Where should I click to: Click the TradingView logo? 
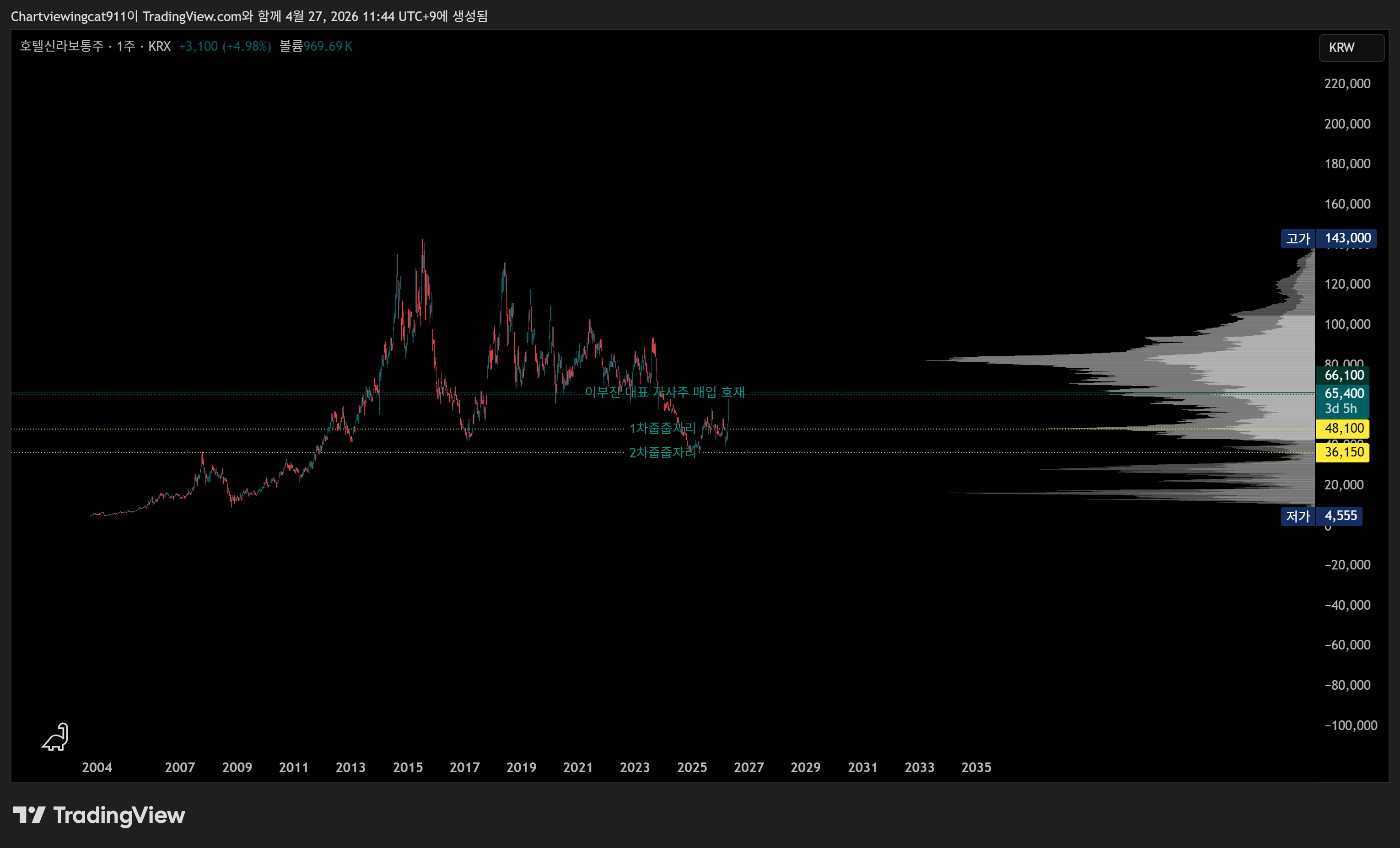click(99, 815)
